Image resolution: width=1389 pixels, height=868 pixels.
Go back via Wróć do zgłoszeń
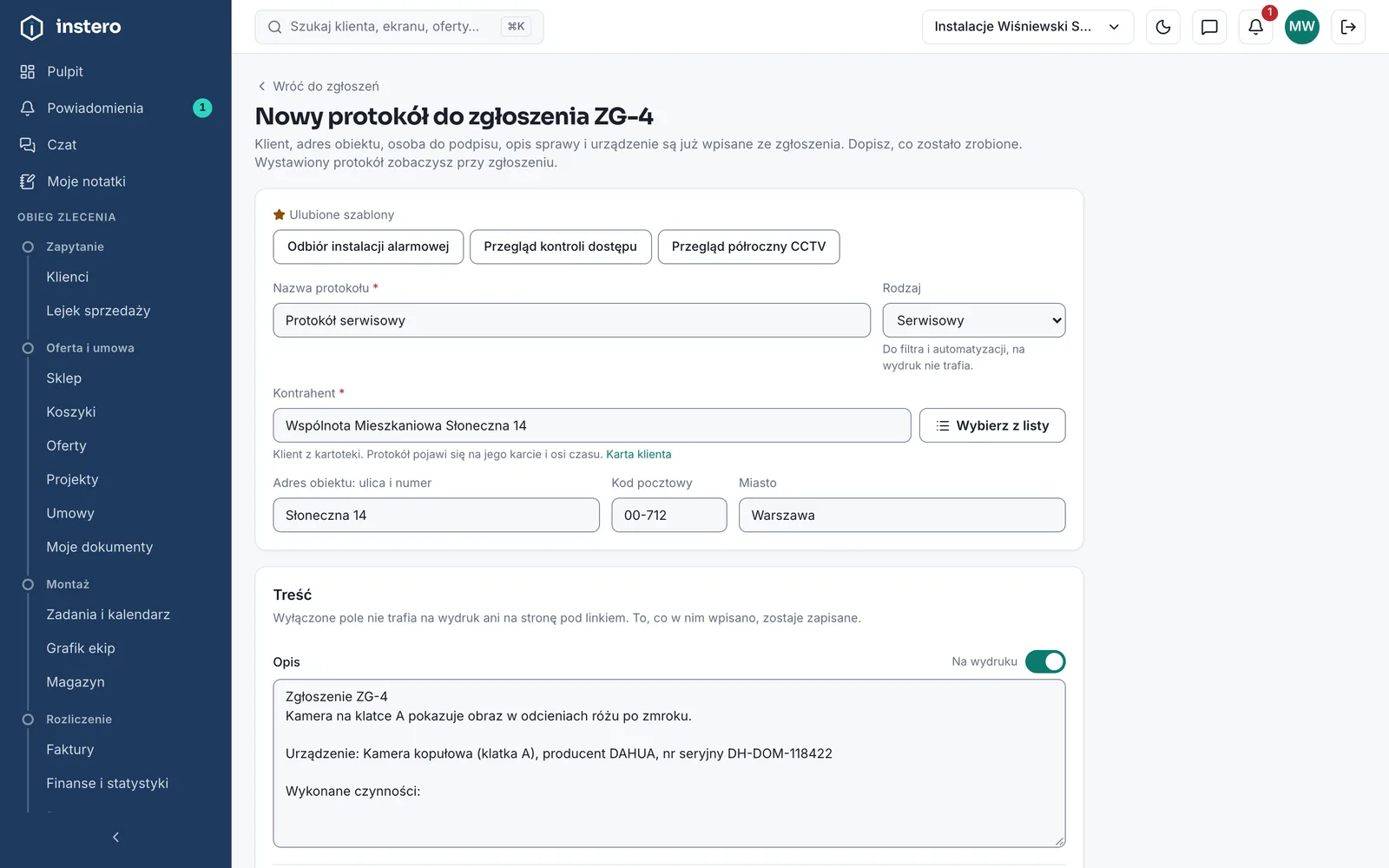click(x=318, y=86)
